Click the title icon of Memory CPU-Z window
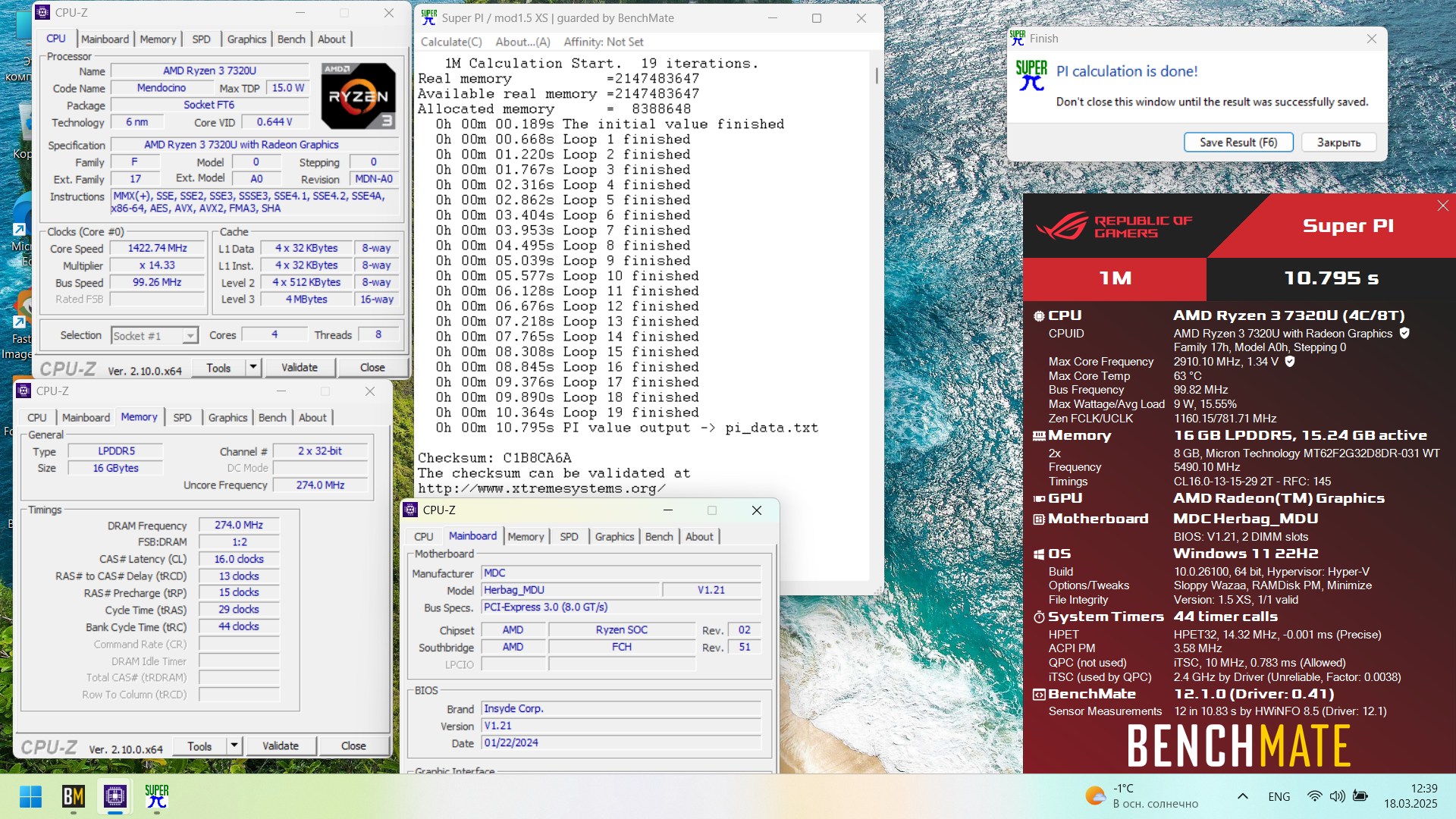Screen dimensions: 1456x819 point(24,391)
